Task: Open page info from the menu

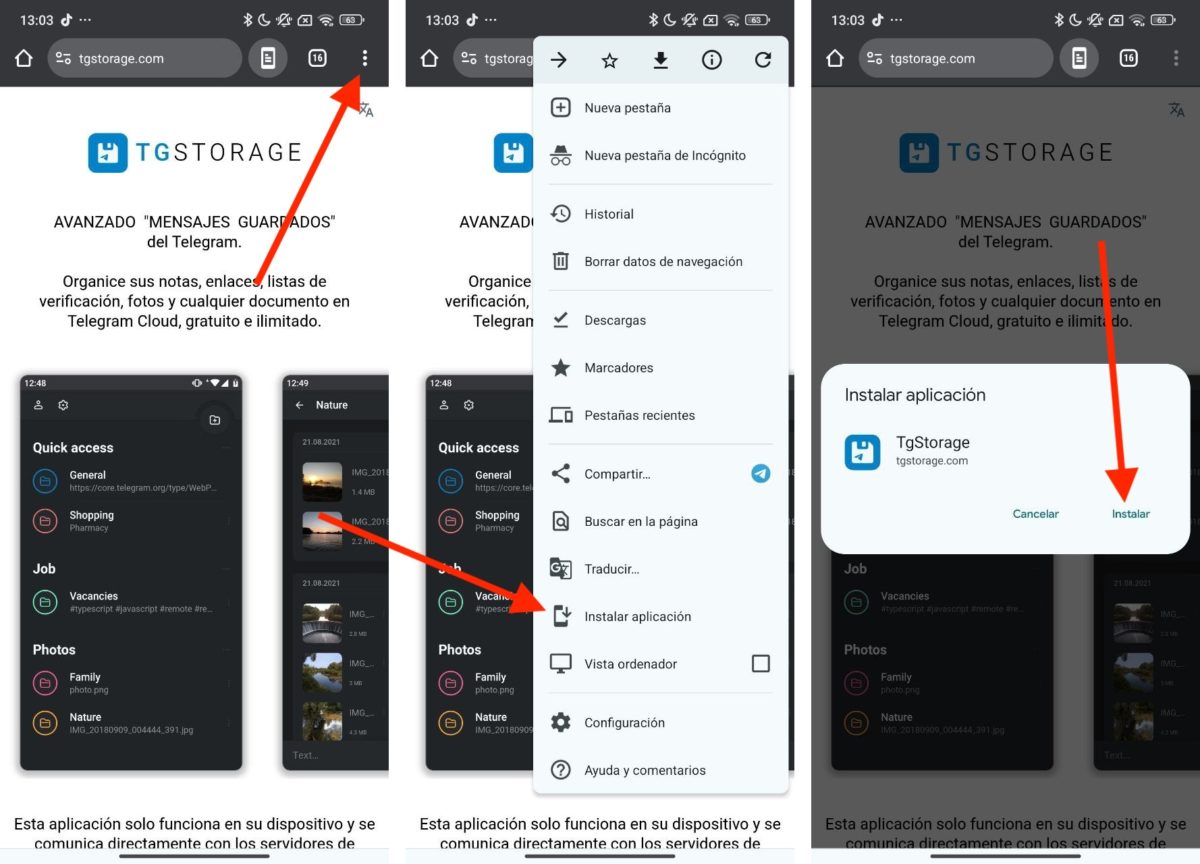Action: click(x=712, y=60)
